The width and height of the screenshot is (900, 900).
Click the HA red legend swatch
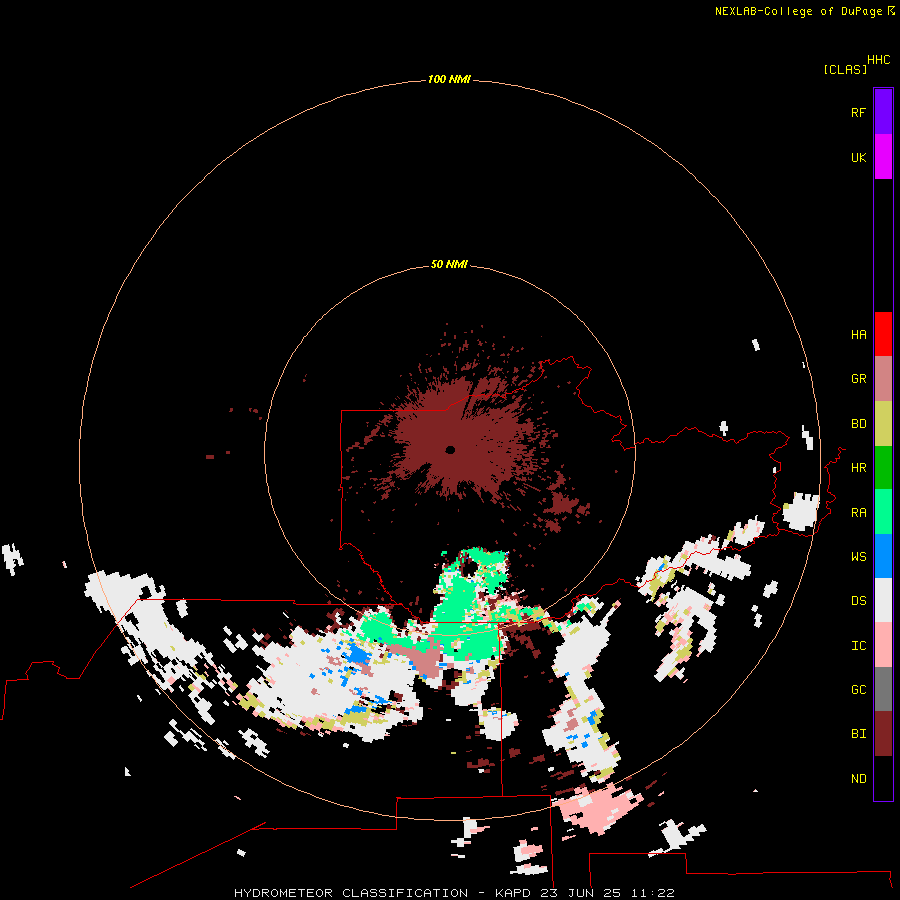883,334
